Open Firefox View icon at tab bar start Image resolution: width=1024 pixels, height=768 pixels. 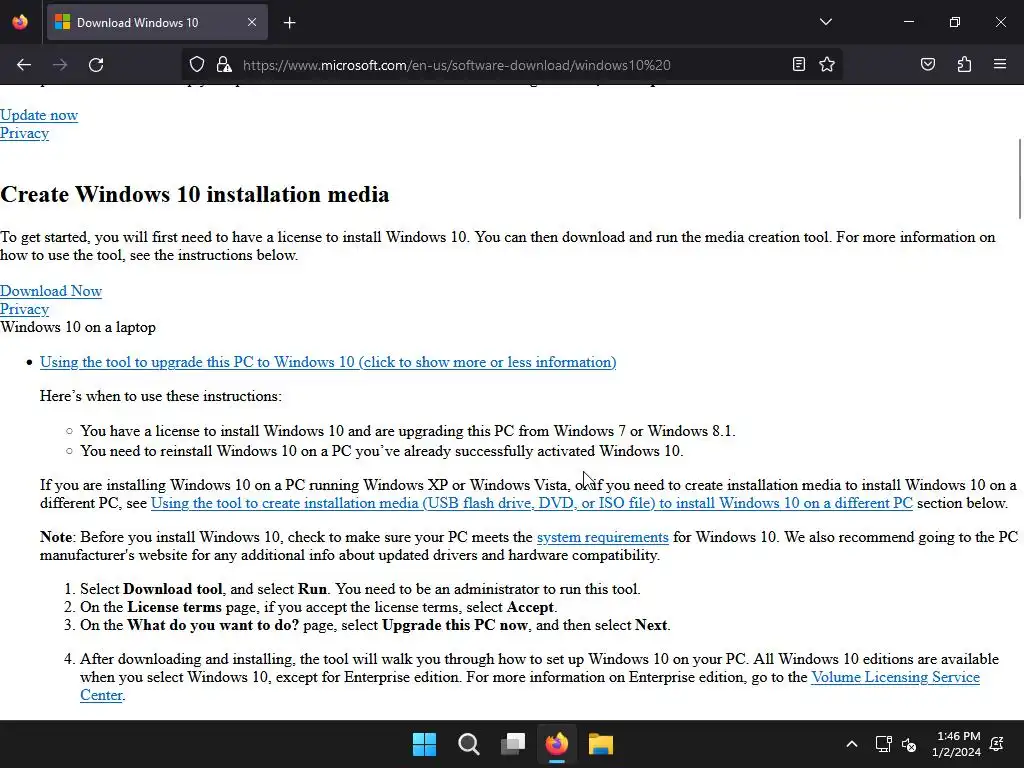coord(20,22)
